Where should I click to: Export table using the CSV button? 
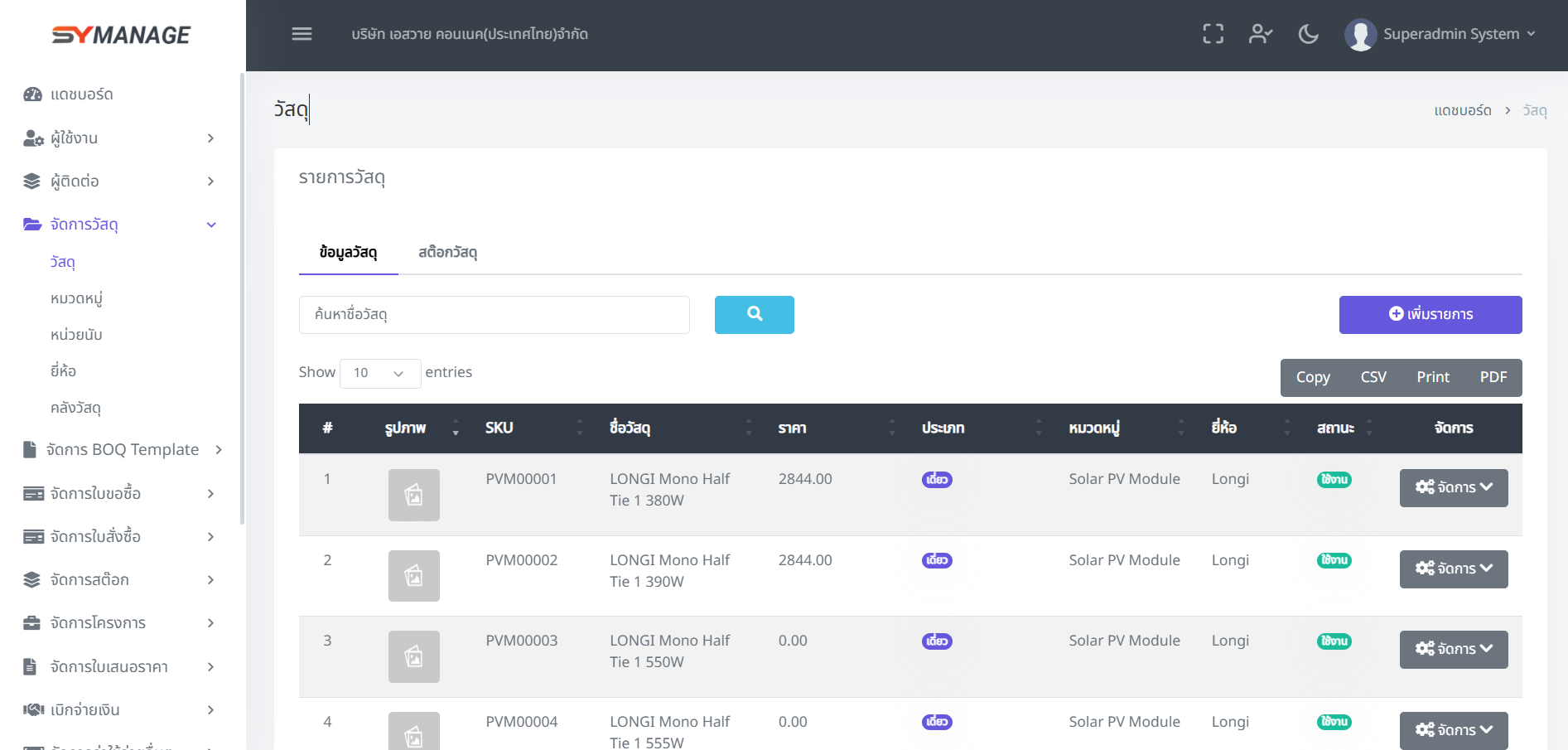pos(1373,377)
